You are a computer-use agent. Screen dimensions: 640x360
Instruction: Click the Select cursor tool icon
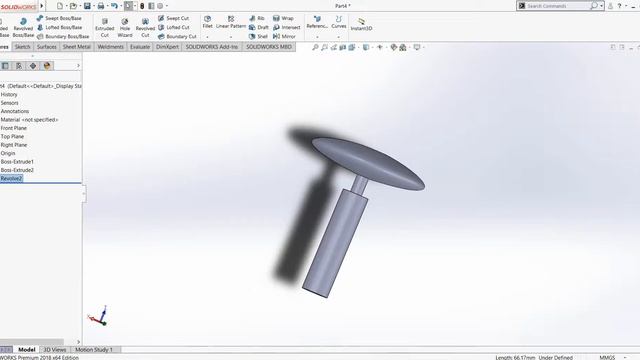pos(128,6)
